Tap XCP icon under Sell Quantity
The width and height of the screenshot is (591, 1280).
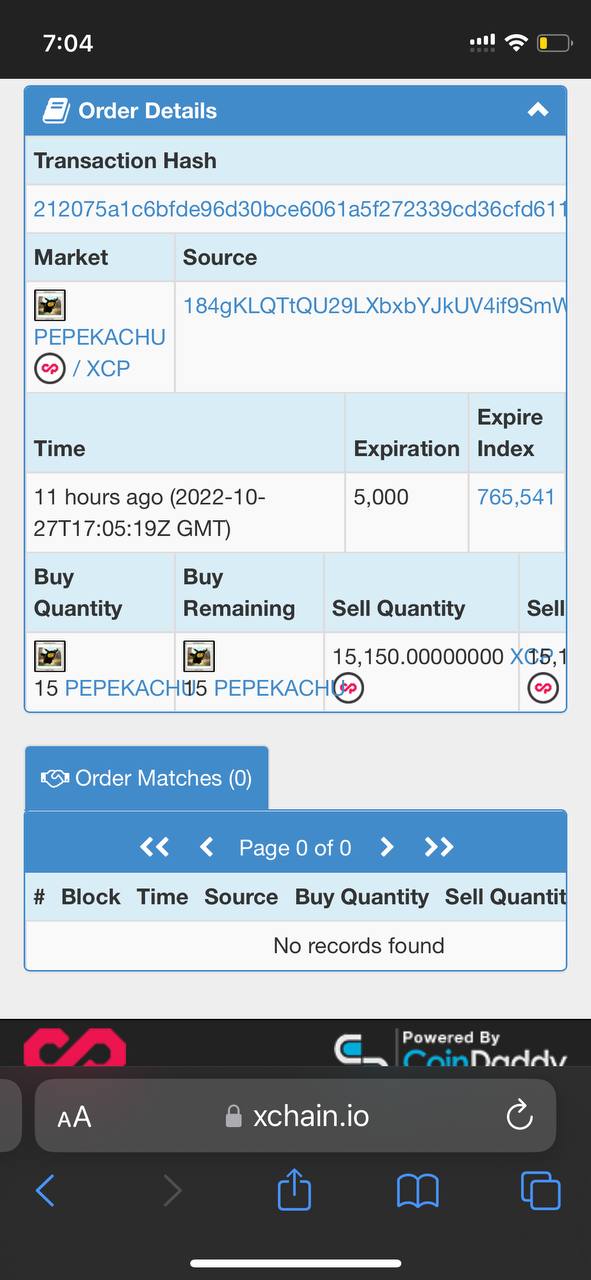click(x=348, y=688)
